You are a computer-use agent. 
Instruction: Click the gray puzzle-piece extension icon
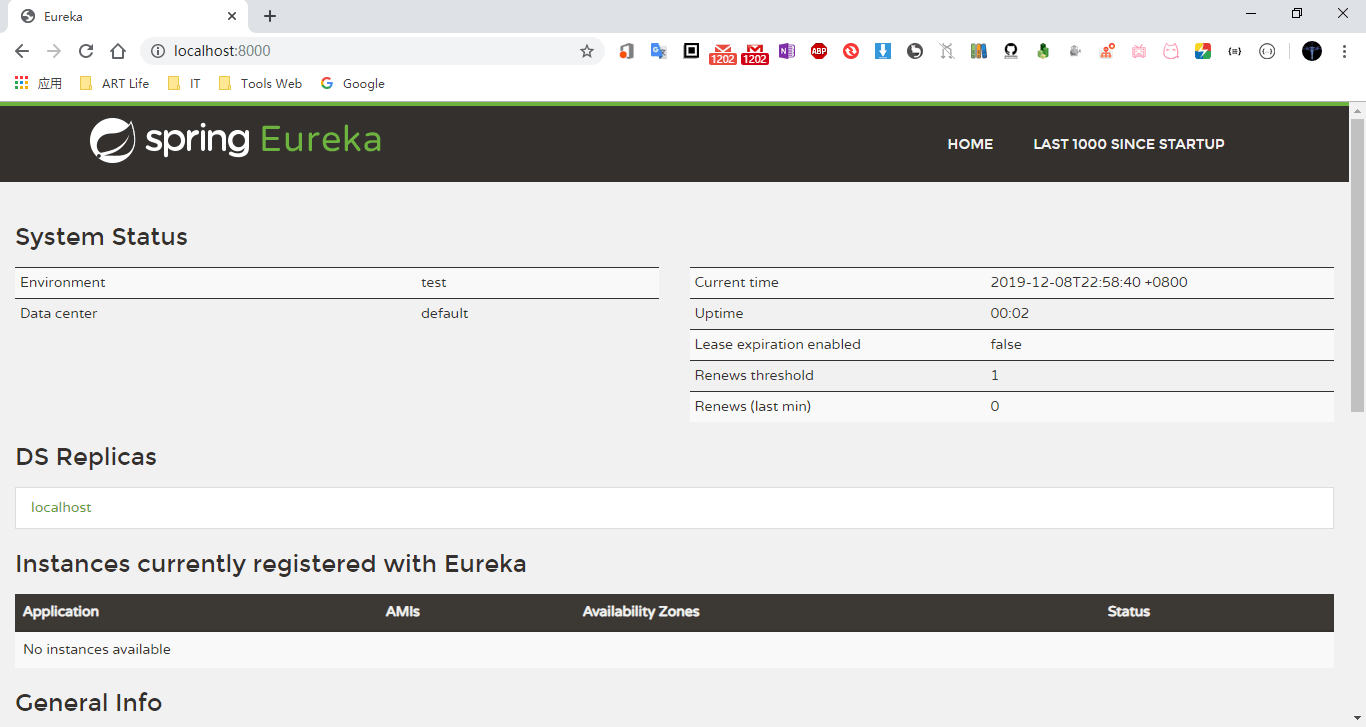point(1075,51)
